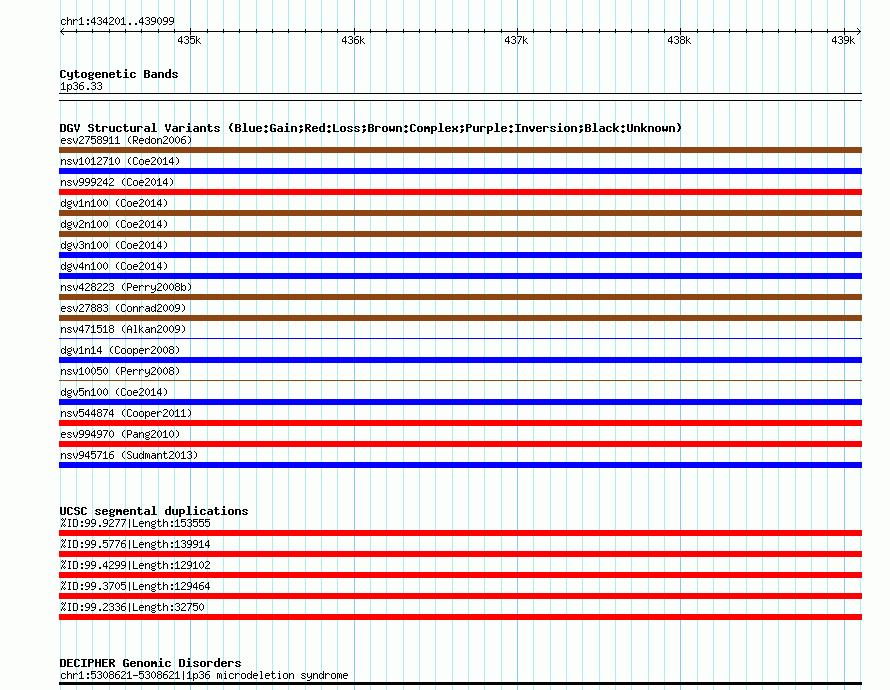Click the red bar under %ID:99.2336
Image resolution: width=890 pixels, height=690 pixels.
[x=460, y=617]
